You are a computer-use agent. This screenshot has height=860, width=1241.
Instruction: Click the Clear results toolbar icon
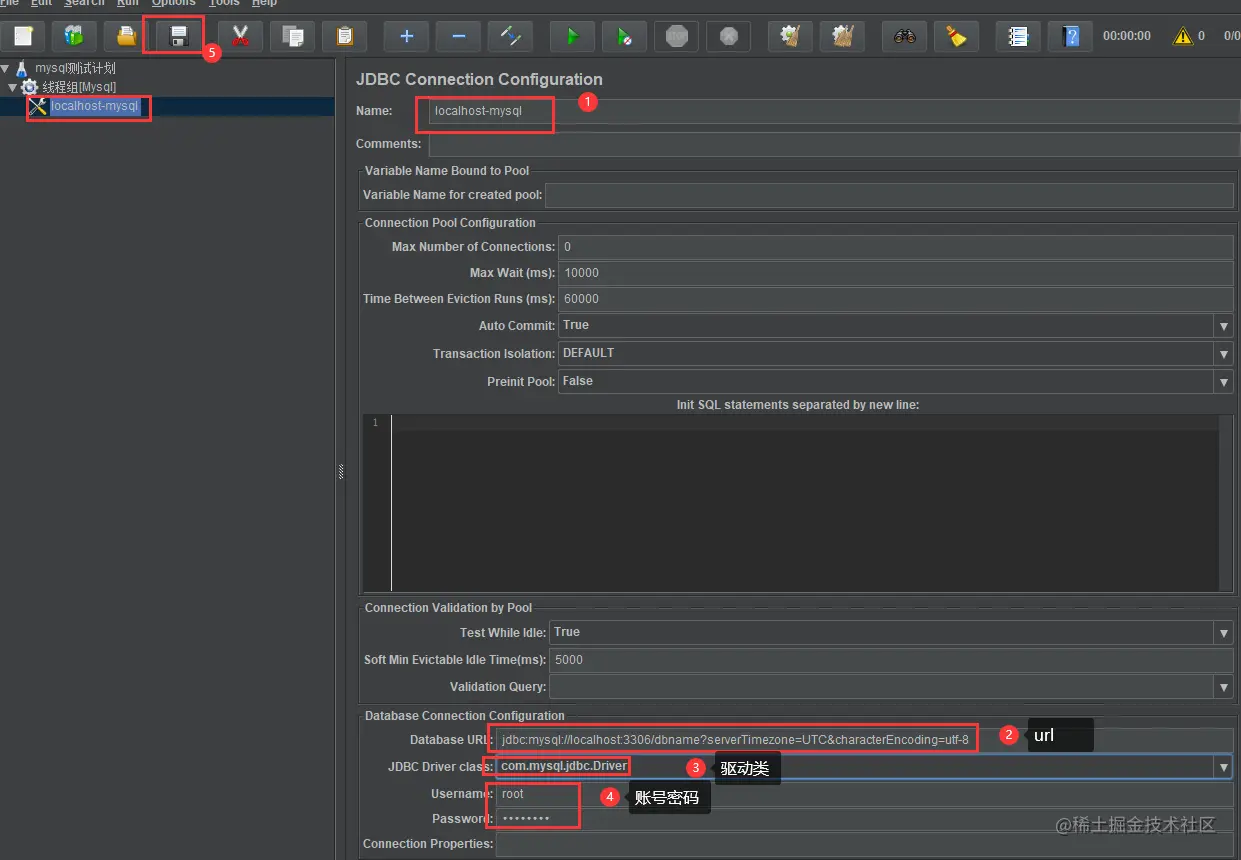[x=790, y=37]
